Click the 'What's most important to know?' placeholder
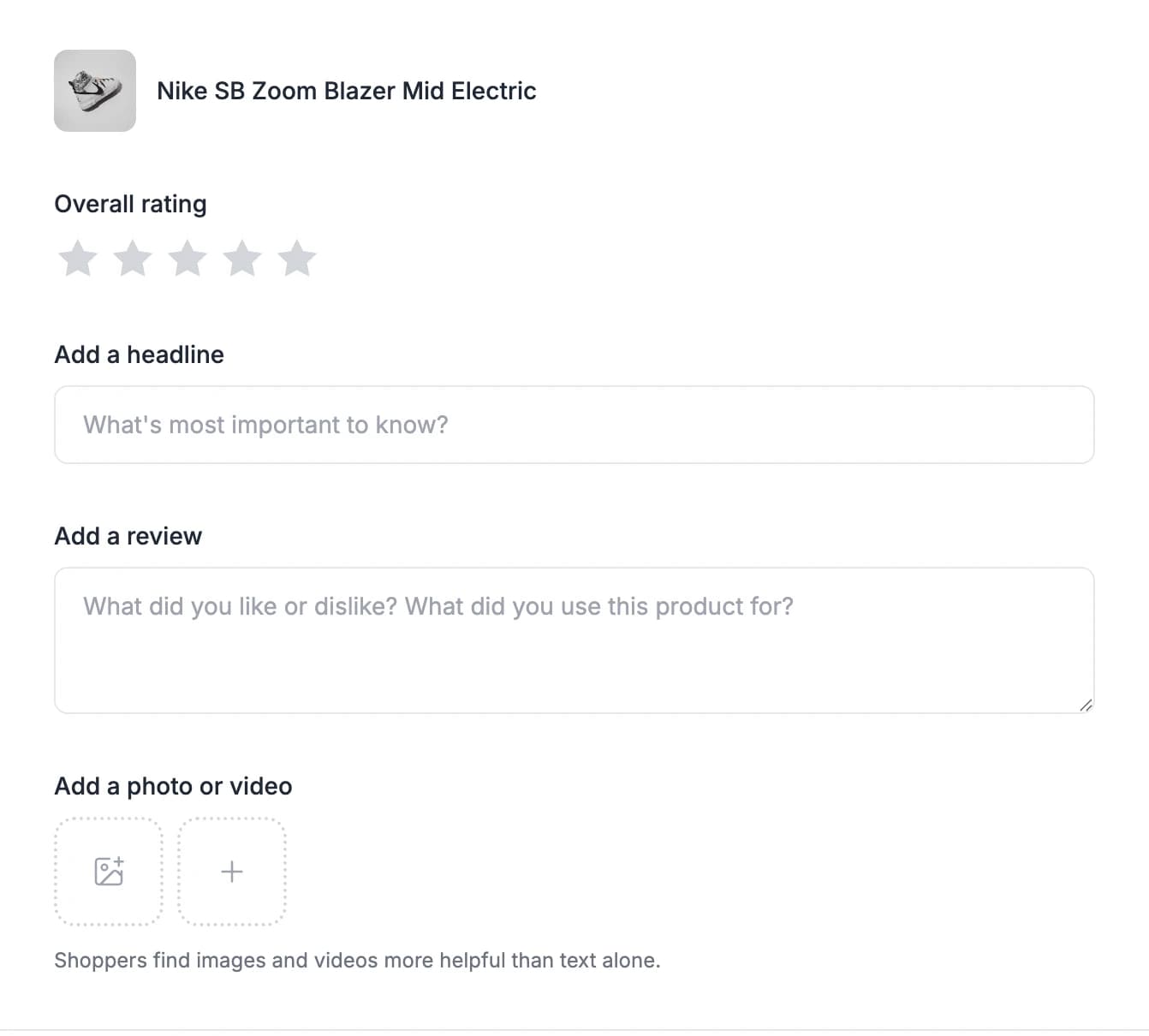Image resolution: width=1149 pixels, height=1036 pixels. (x=265, y=425)
